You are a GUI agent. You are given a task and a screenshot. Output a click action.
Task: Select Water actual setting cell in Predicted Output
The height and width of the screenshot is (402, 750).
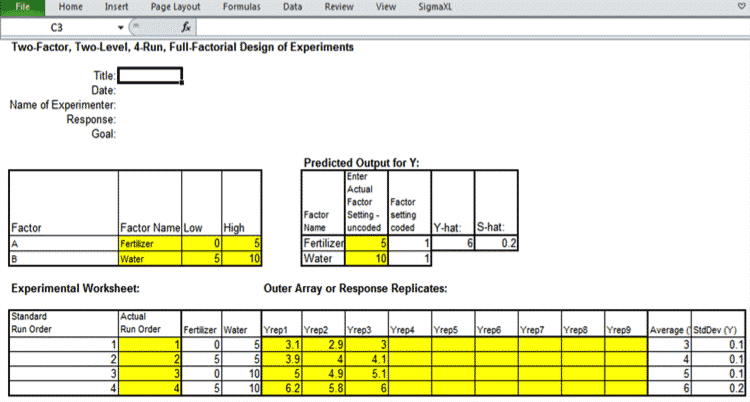click(x=366, y=259)
